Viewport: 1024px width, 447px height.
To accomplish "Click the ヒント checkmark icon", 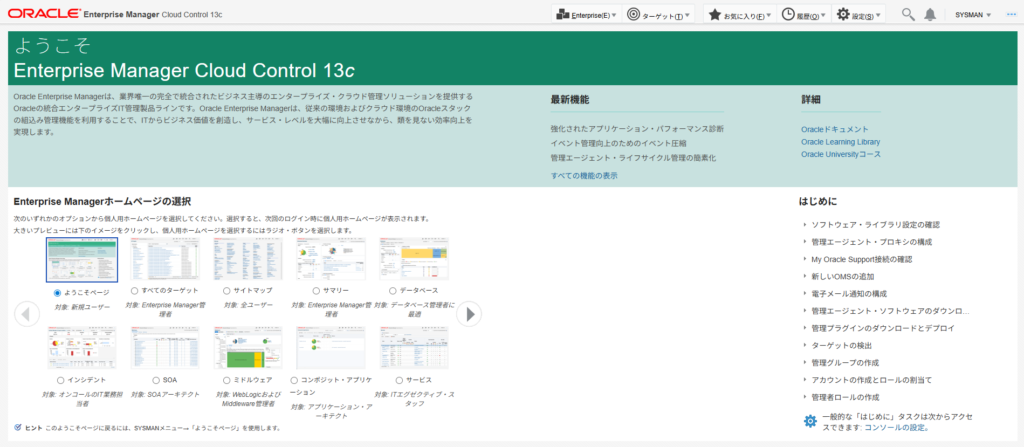I will click(18, 428).
